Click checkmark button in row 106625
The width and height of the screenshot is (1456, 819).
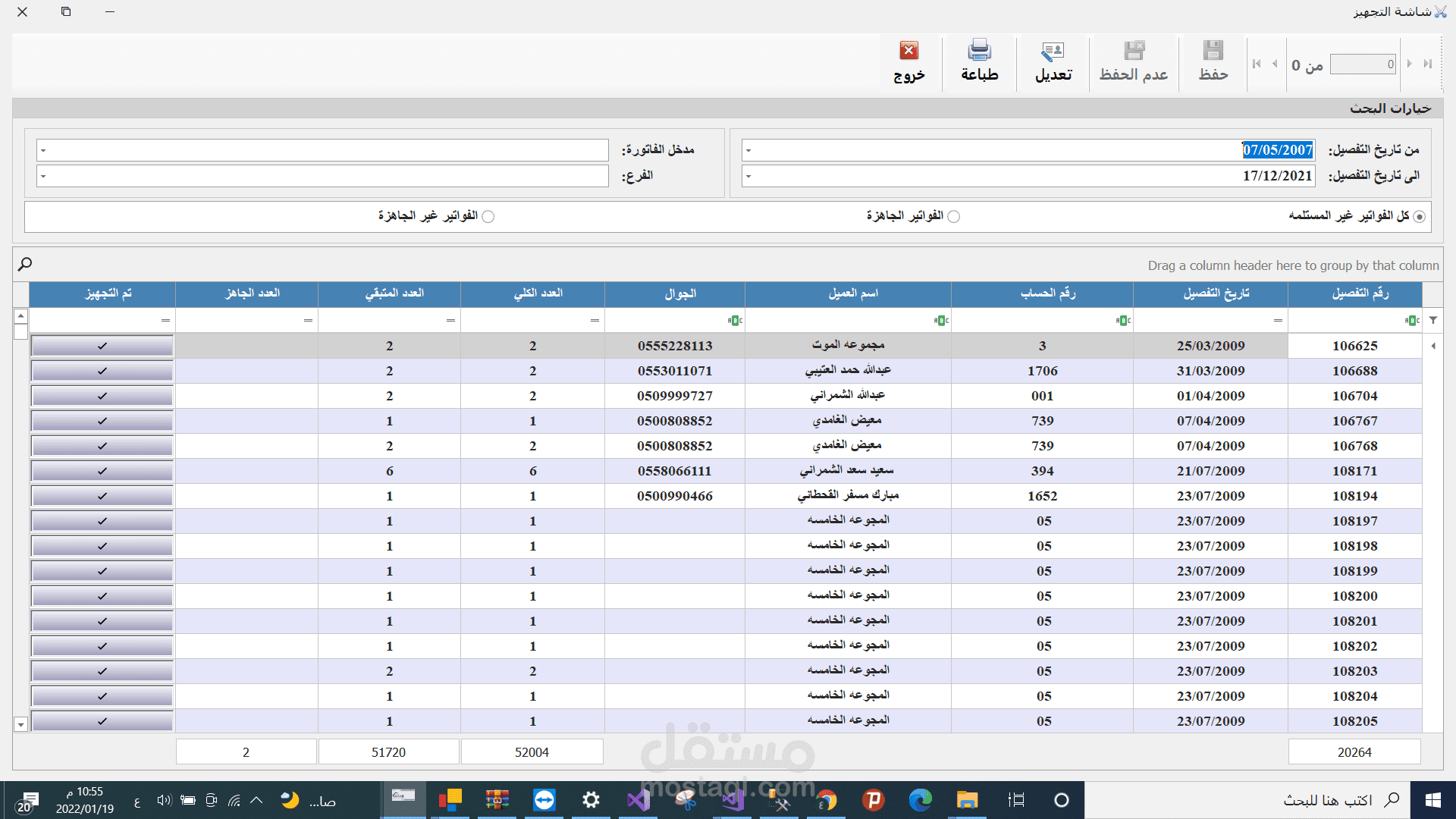click(x=102, y=346)
